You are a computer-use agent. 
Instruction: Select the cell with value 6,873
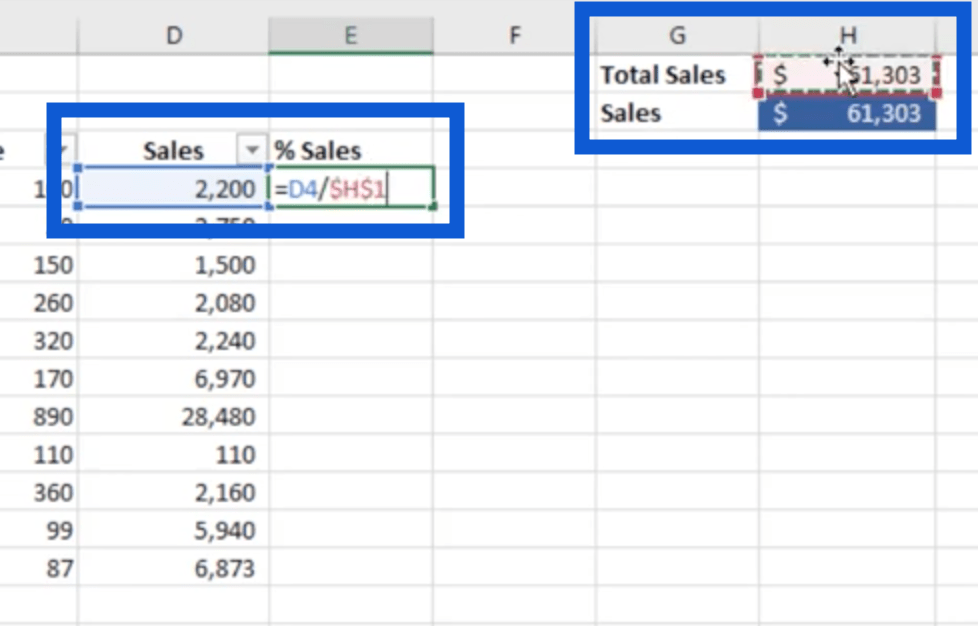pos(174,569)
